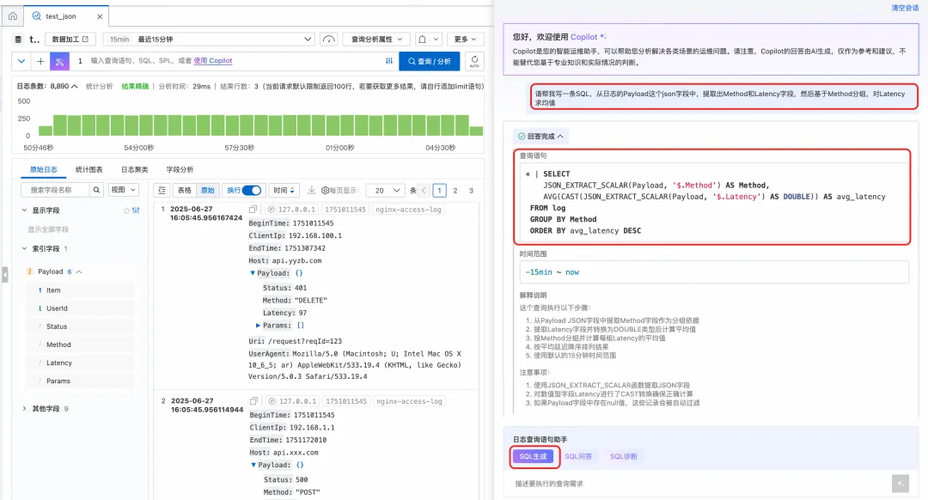The width and height of the screenshot is (928, 500).
Task: Click the field search magnifier icon
Action: tap(96, 190)
